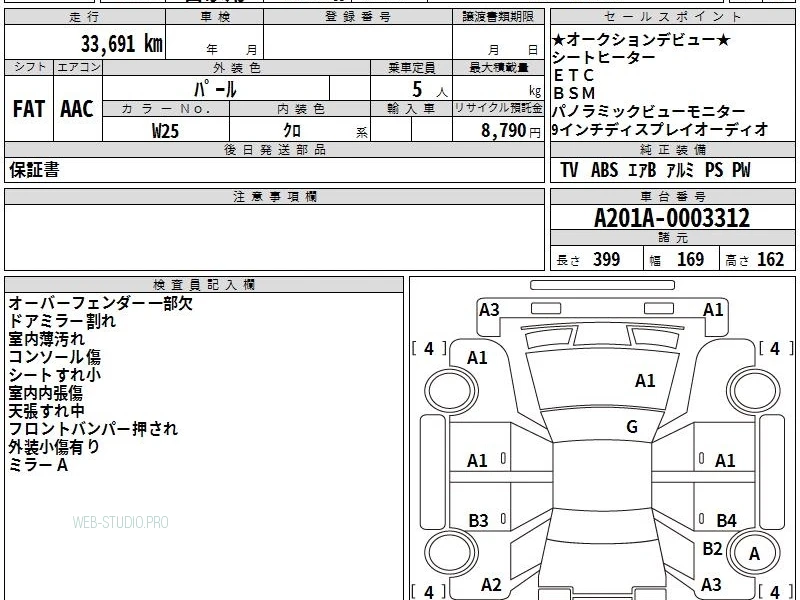Click the リサイクル預託金 header

click(498, 108)
